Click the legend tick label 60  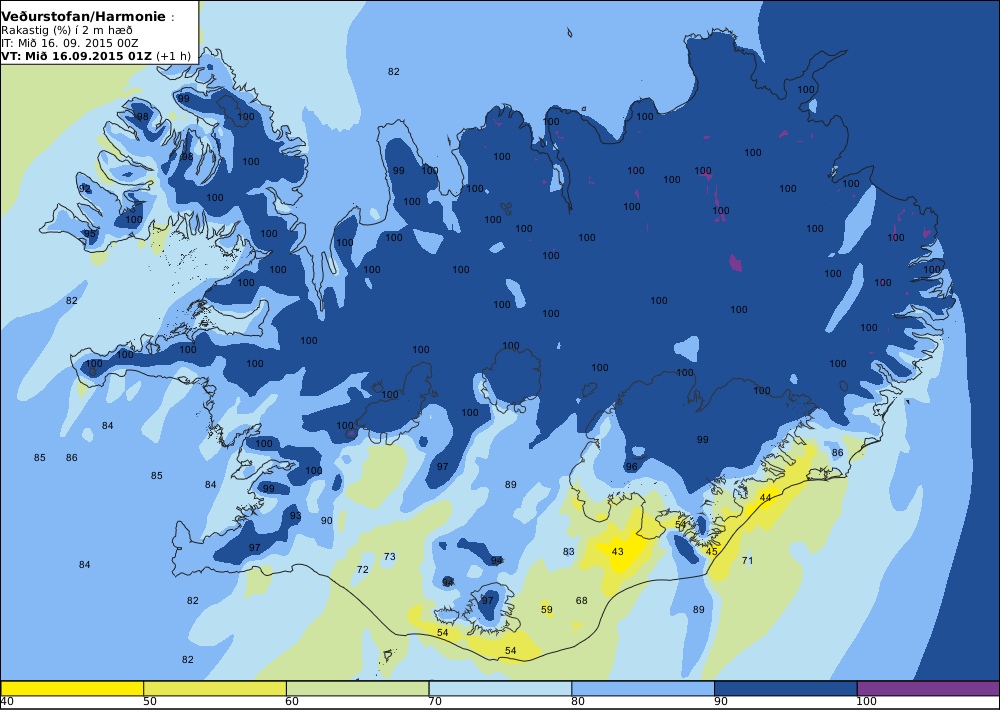[x=292, y=701]
